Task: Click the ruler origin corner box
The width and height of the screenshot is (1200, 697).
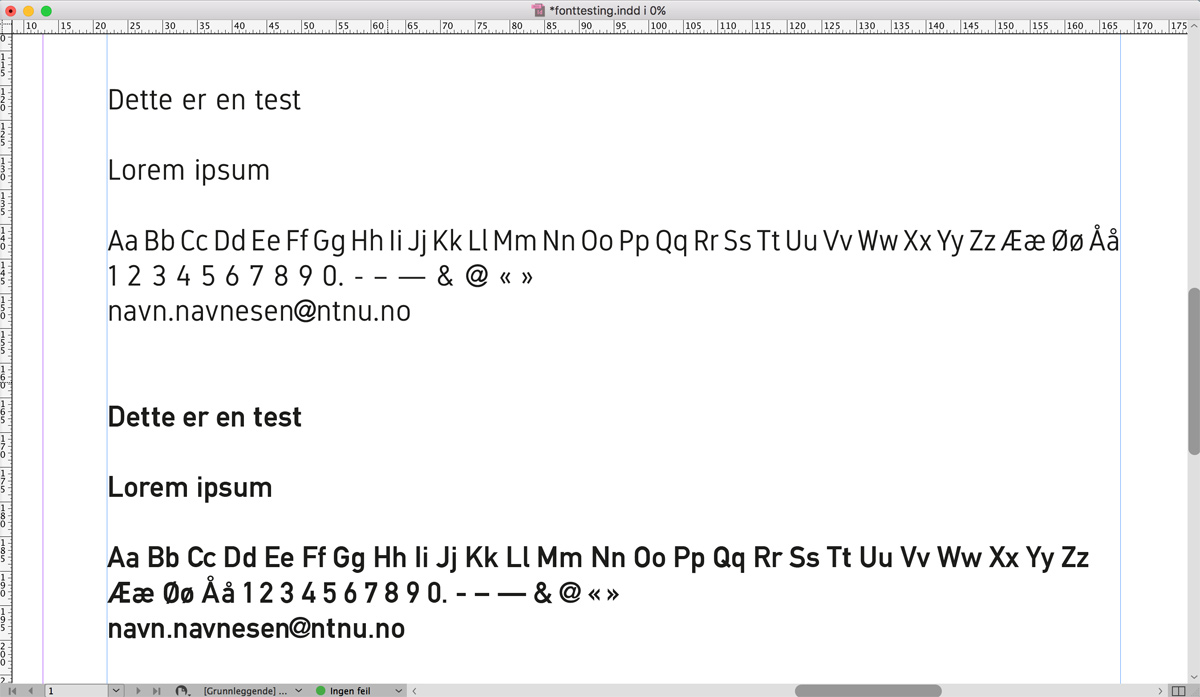Action: pyautogui.click(x=5, y=26)
